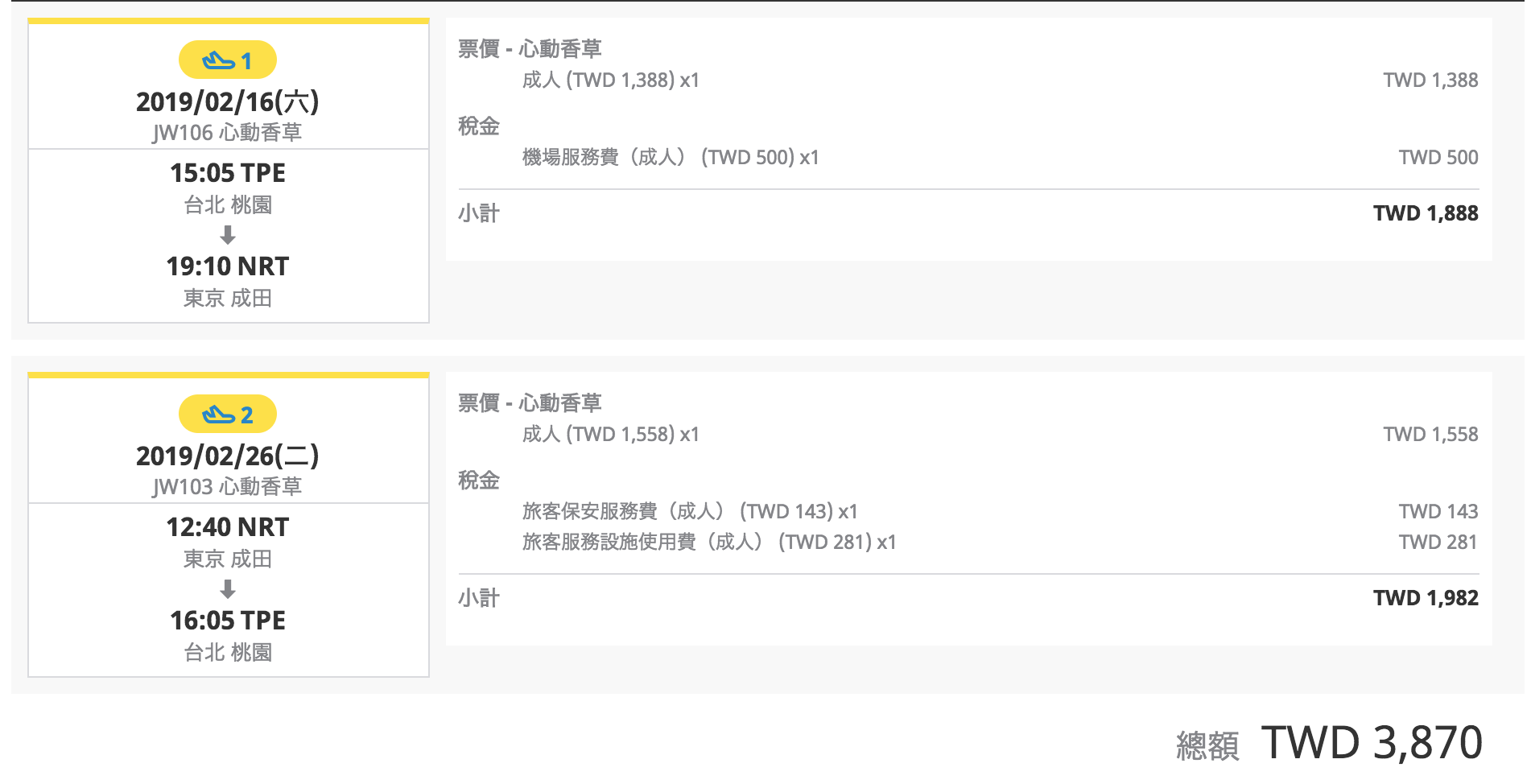
Task: Click the 旅客服務設施使用費 TWD 281 line
Action: tap(1001, 543)
